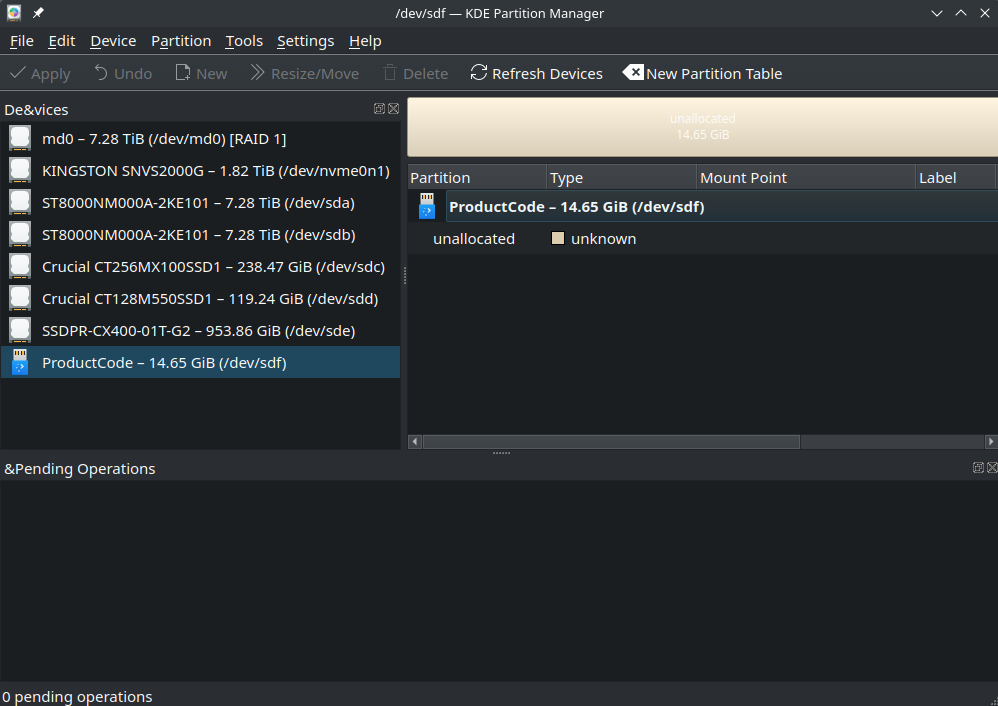Viewport: 998px width, 706px height.
Task: Select ProductCode /dev/sdf row in partition table
Action: (703, 207)
